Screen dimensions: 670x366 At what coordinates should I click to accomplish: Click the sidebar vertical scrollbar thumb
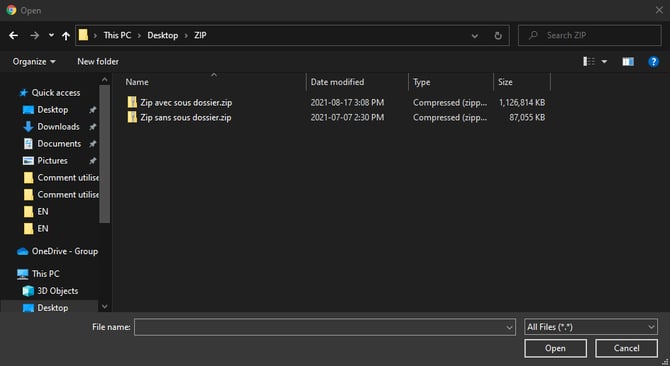[x=105, y=154]
